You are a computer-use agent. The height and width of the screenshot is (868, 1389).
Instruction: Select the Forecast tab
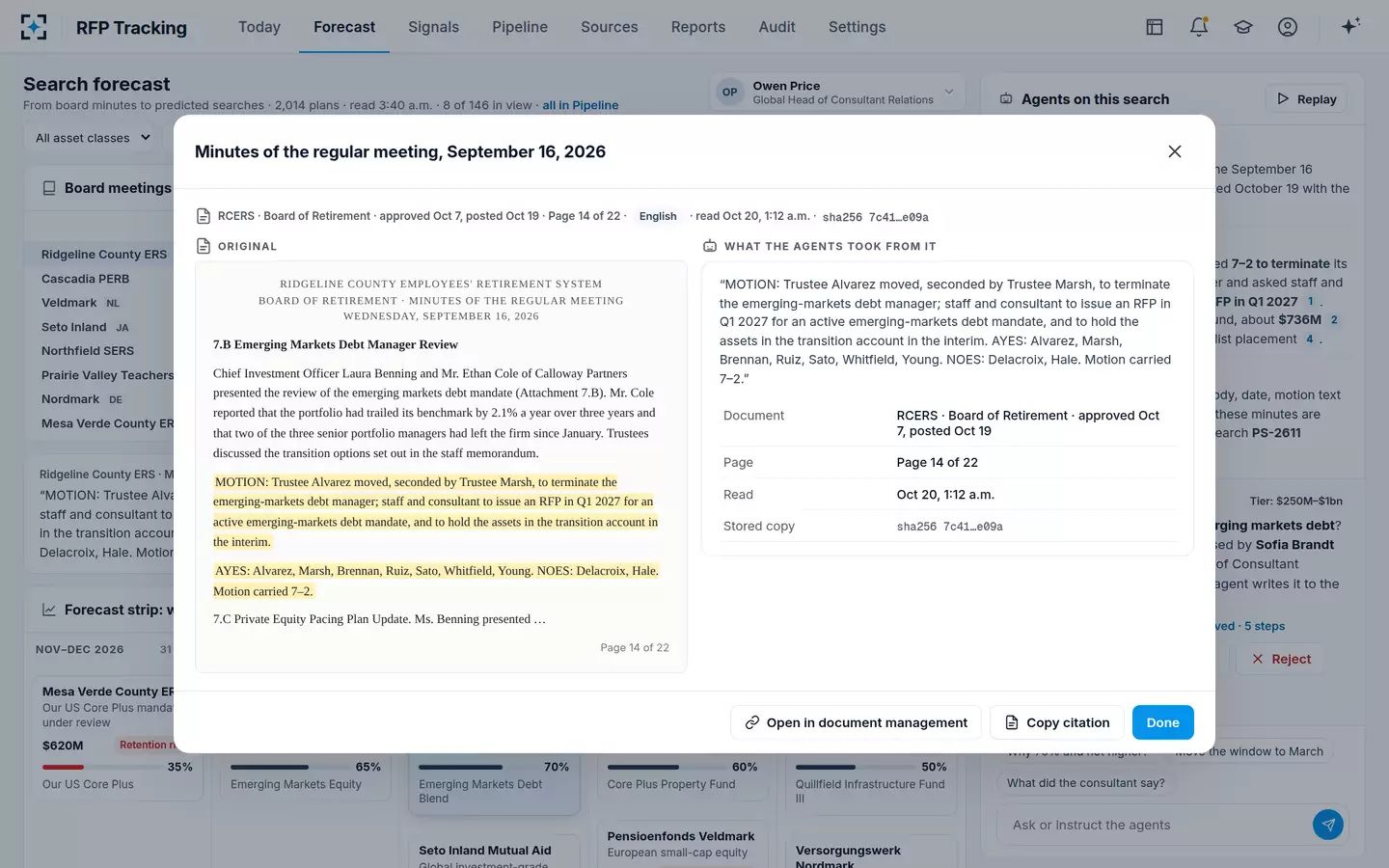pyautogui.click(x=344, y=27)
